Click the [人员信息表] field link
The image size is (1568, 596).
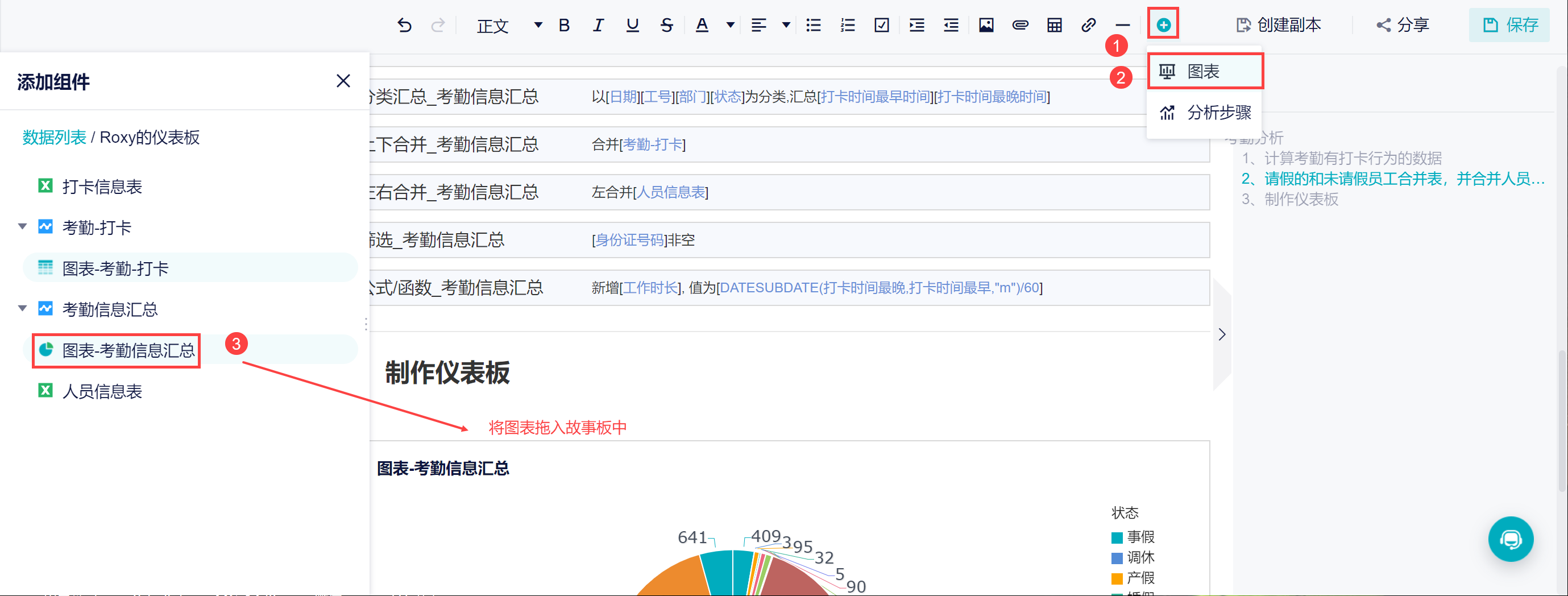pos(671,192)
